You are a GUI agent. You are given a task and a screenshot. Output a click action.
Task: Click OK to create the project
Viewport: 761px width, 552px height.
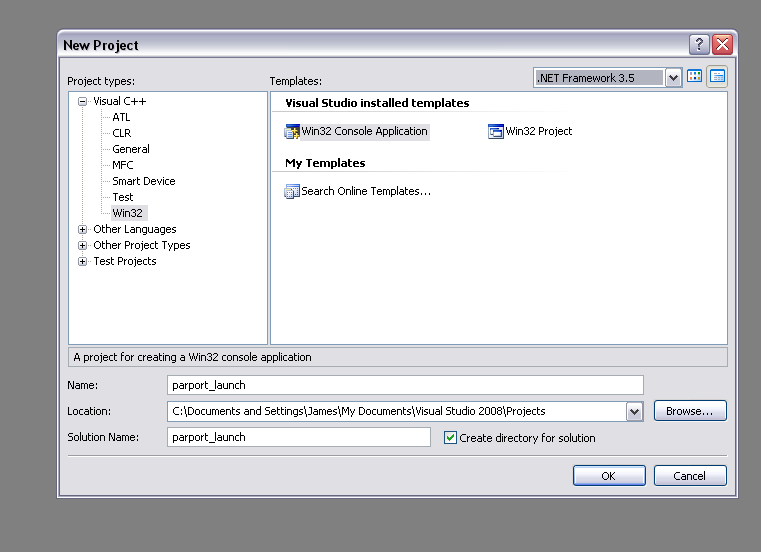(609, 476)
